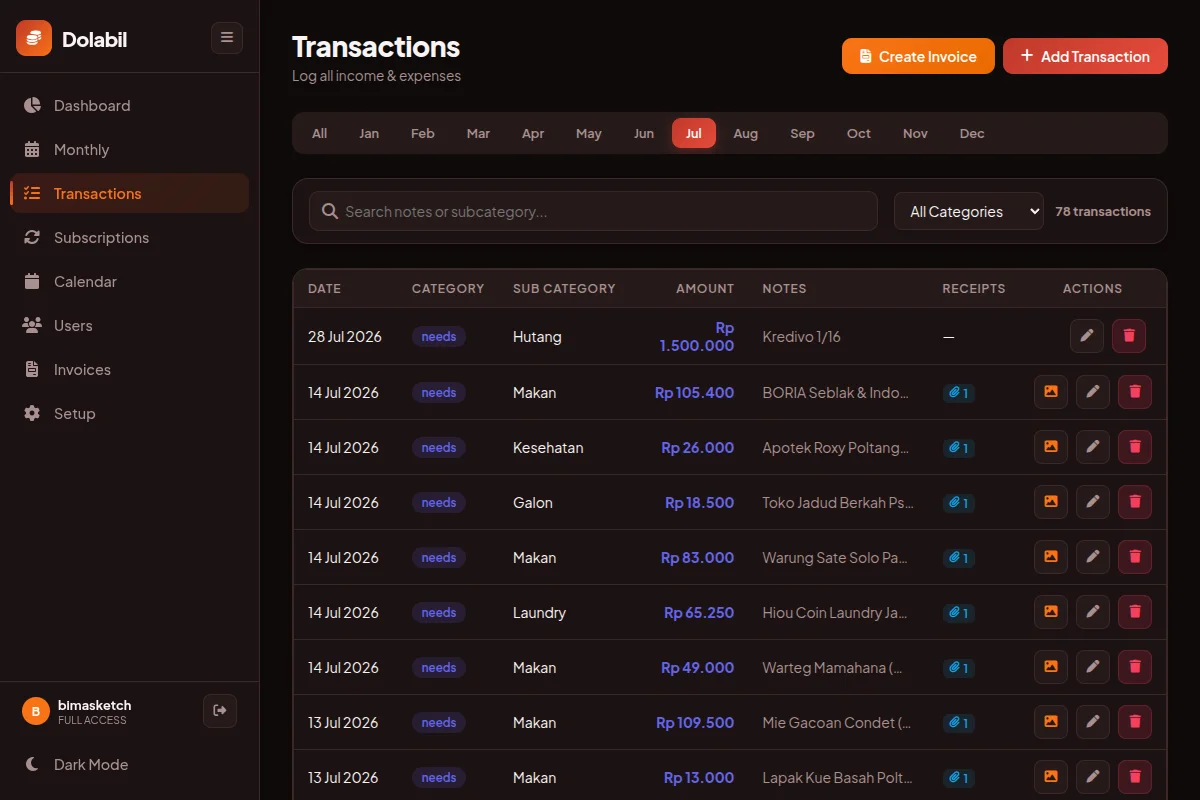Open the BORIA Seblak receipt attachment badge
This screenshot has width=1200, height=800.
[959, 393]
